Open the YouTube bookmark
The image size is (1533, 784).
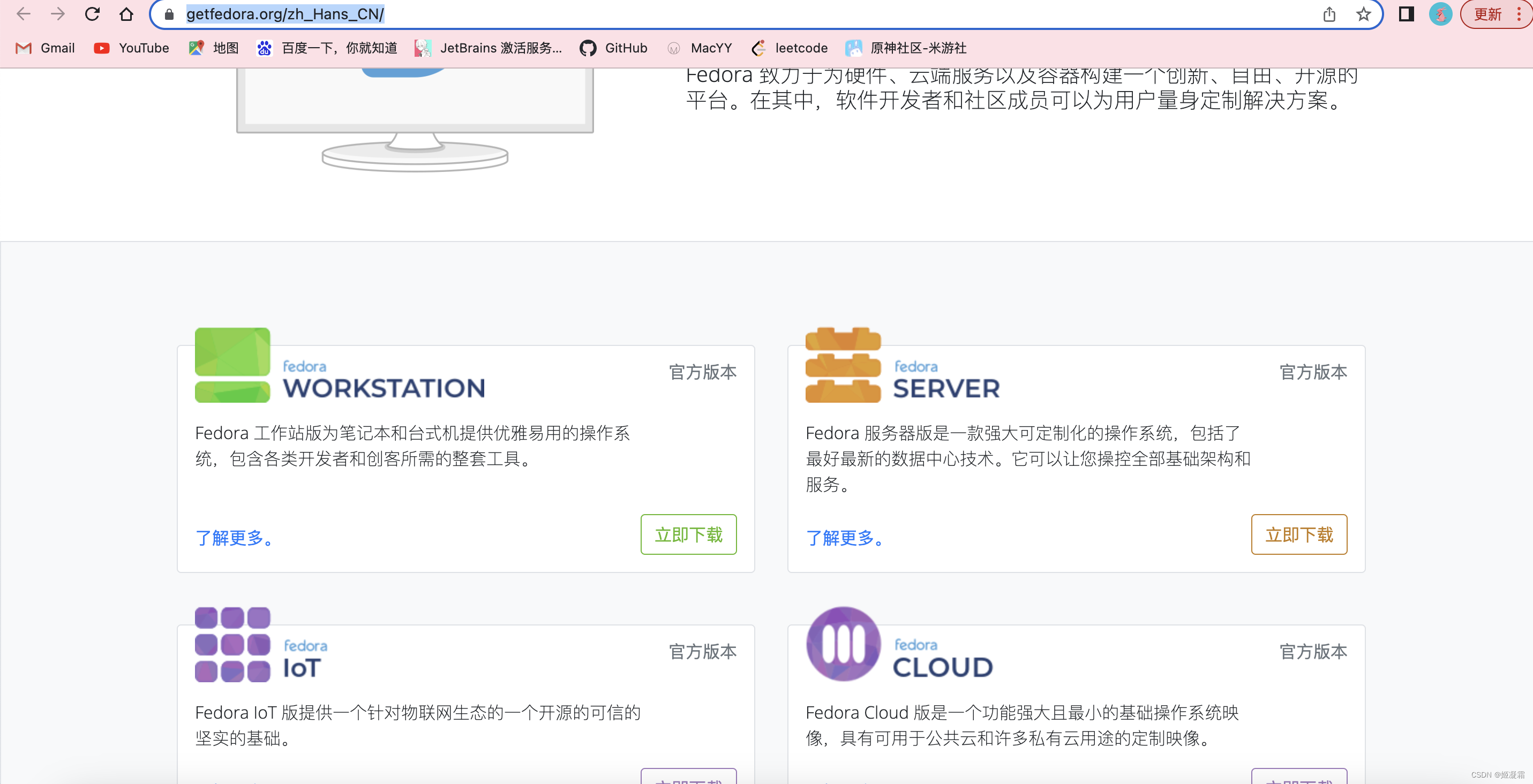point(132,48)
